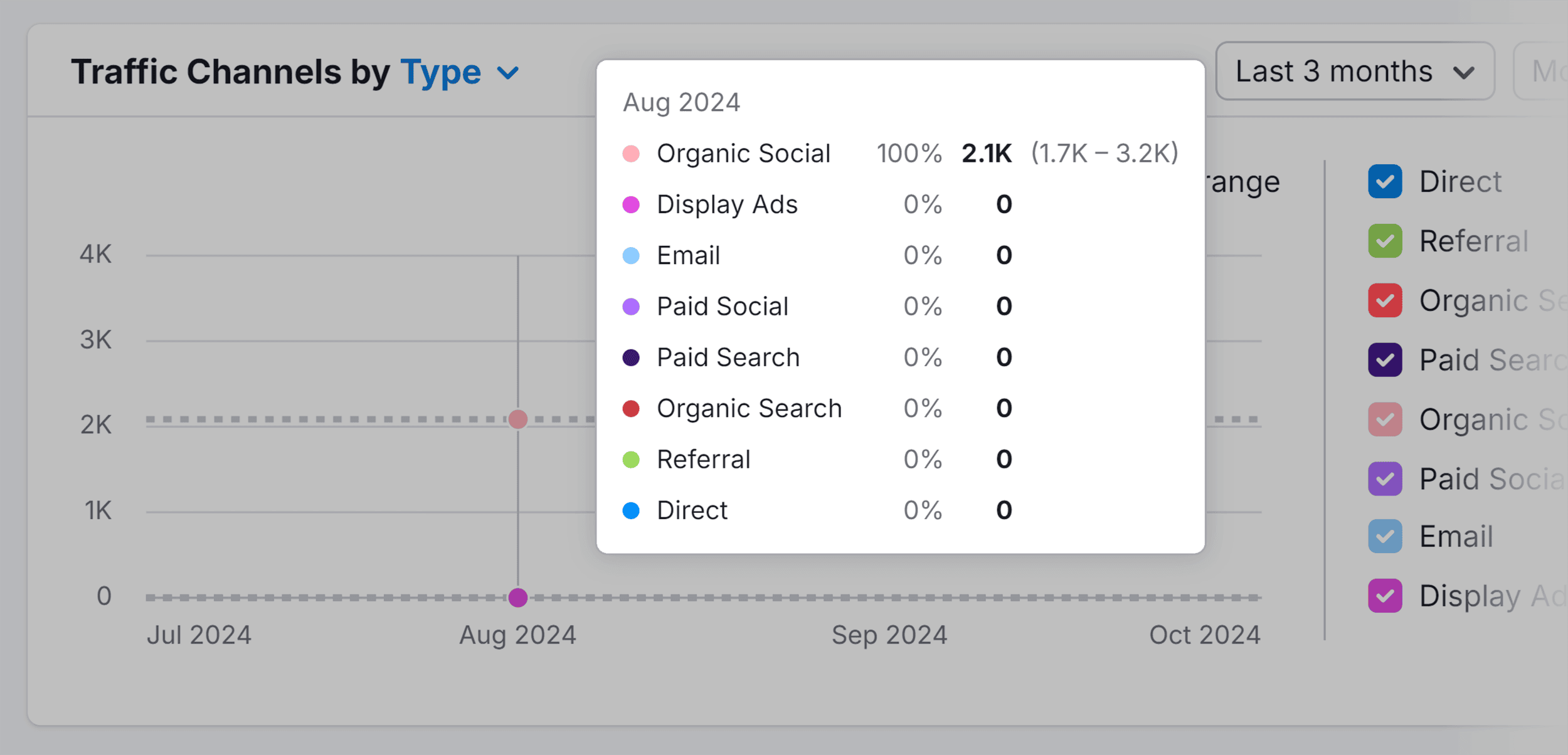Click the blue Type link in the heading

point(440,71)
